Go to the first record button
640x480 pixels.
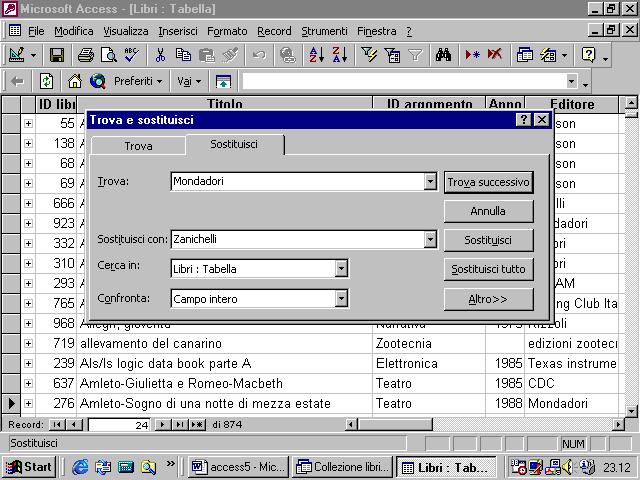pos(57,425)
